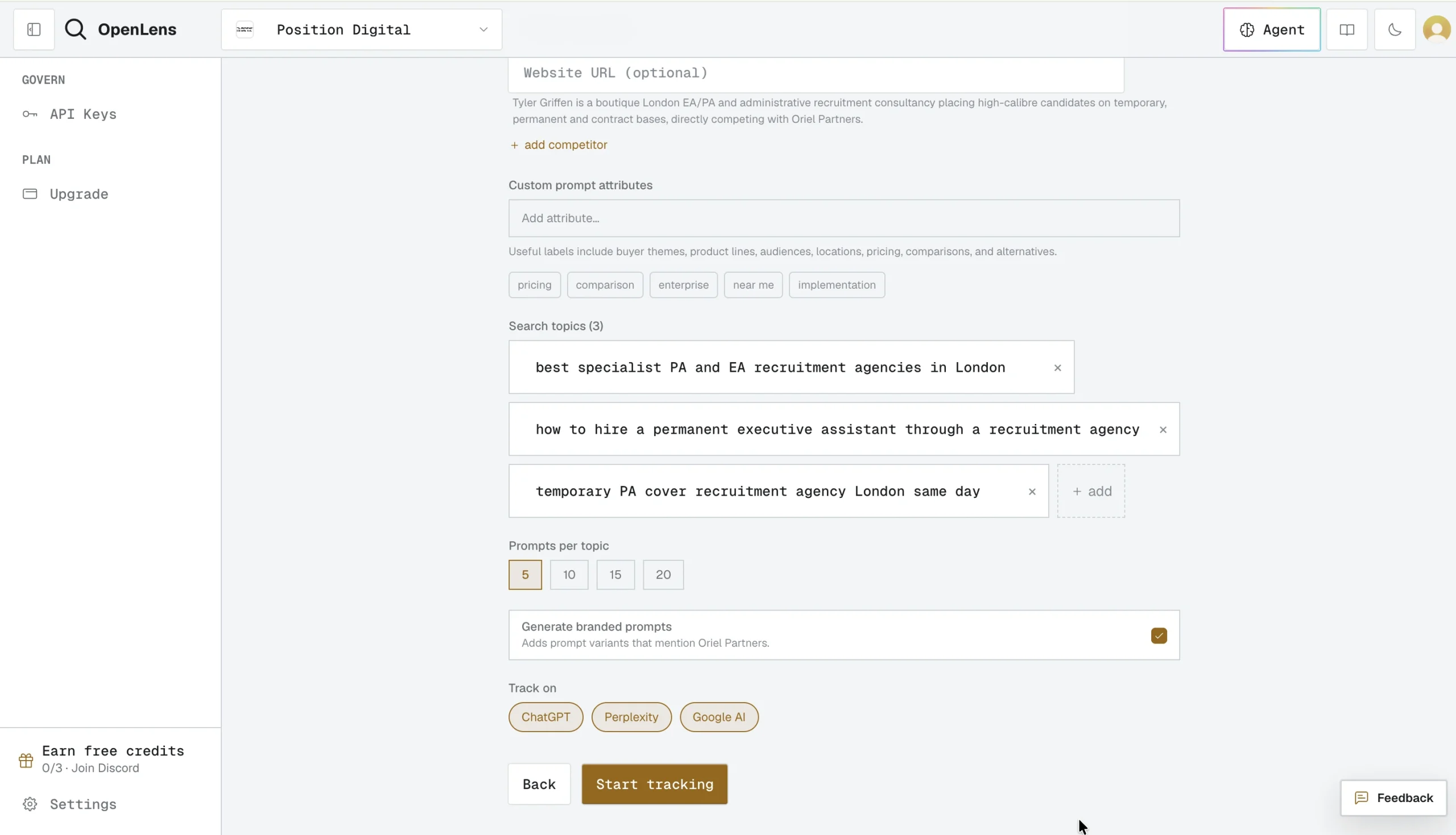Open the user avatar menu
The image size is (1456, 835).
(x=1437, y=29)
